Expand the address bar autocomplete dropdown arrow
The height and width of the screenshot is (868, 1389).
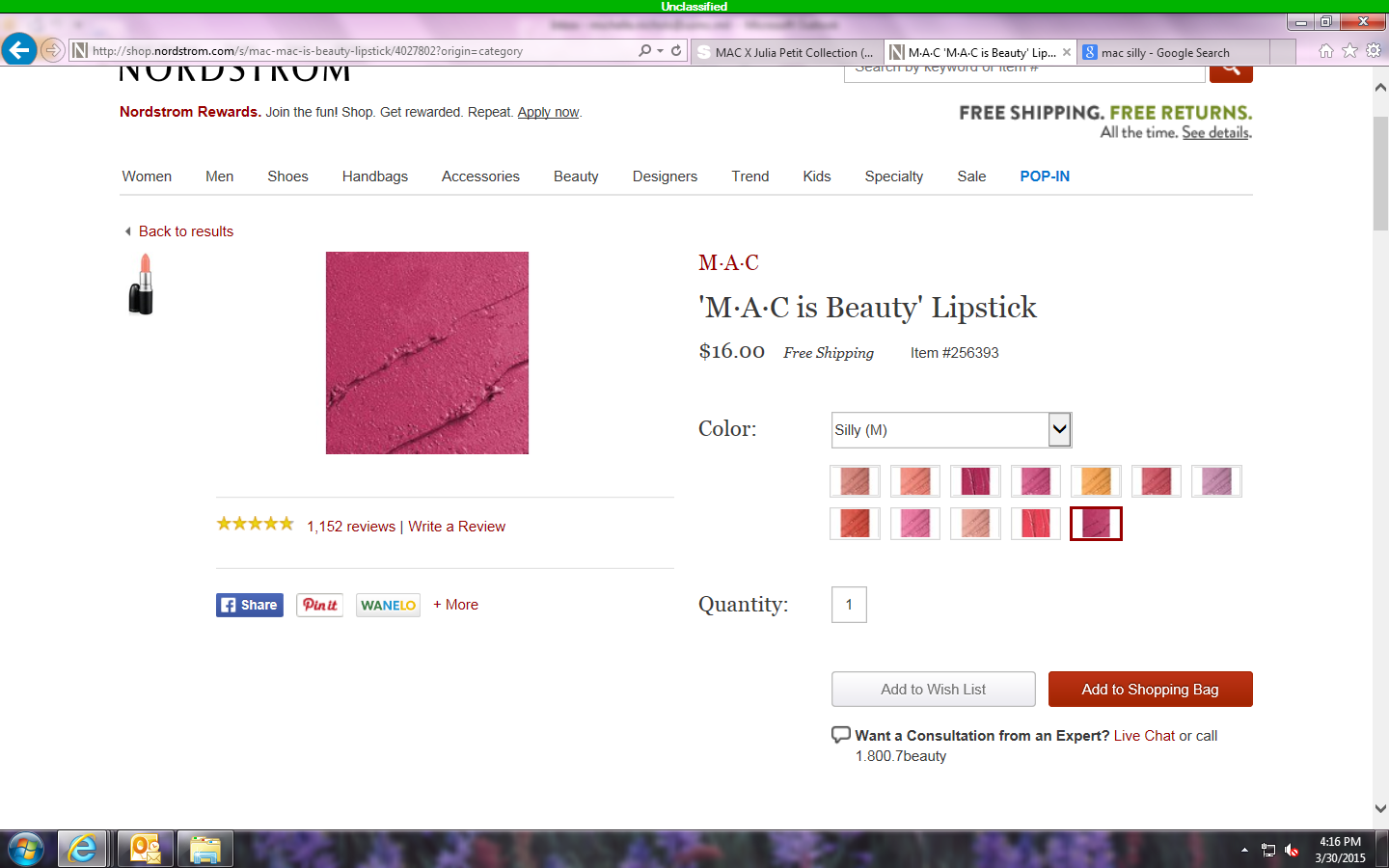(660, 50)
